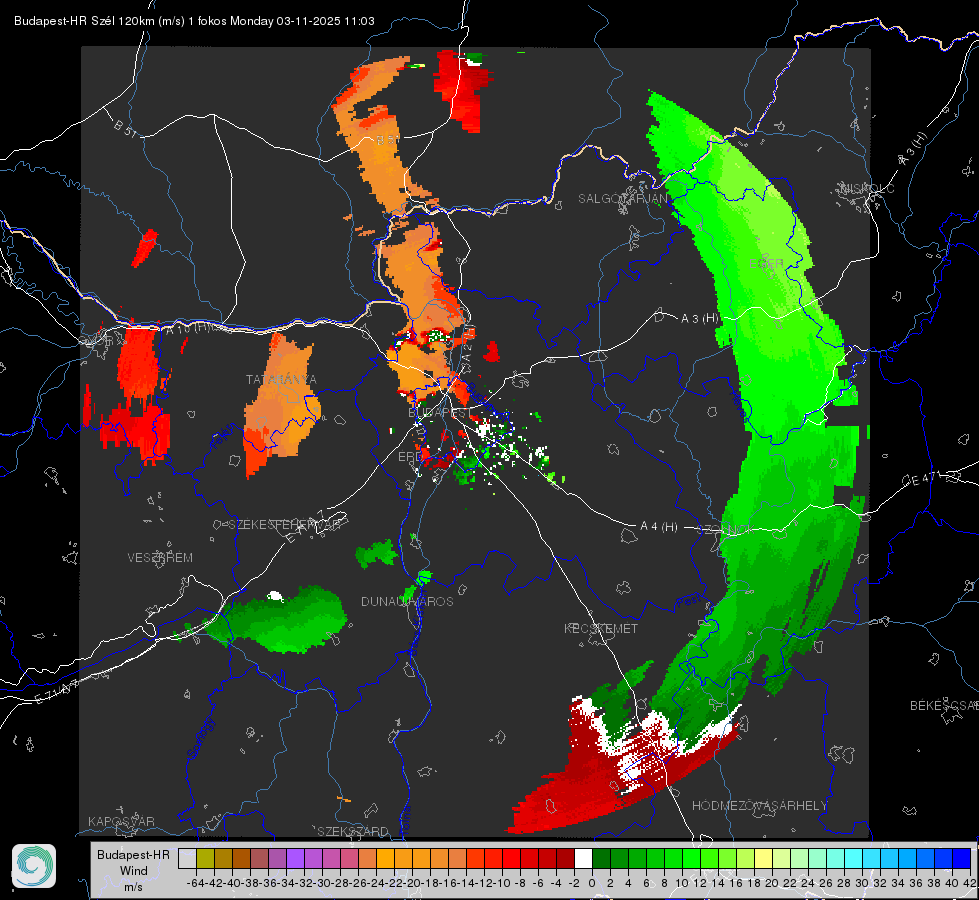Click the SZEKSZARD city label

[353, 831]
